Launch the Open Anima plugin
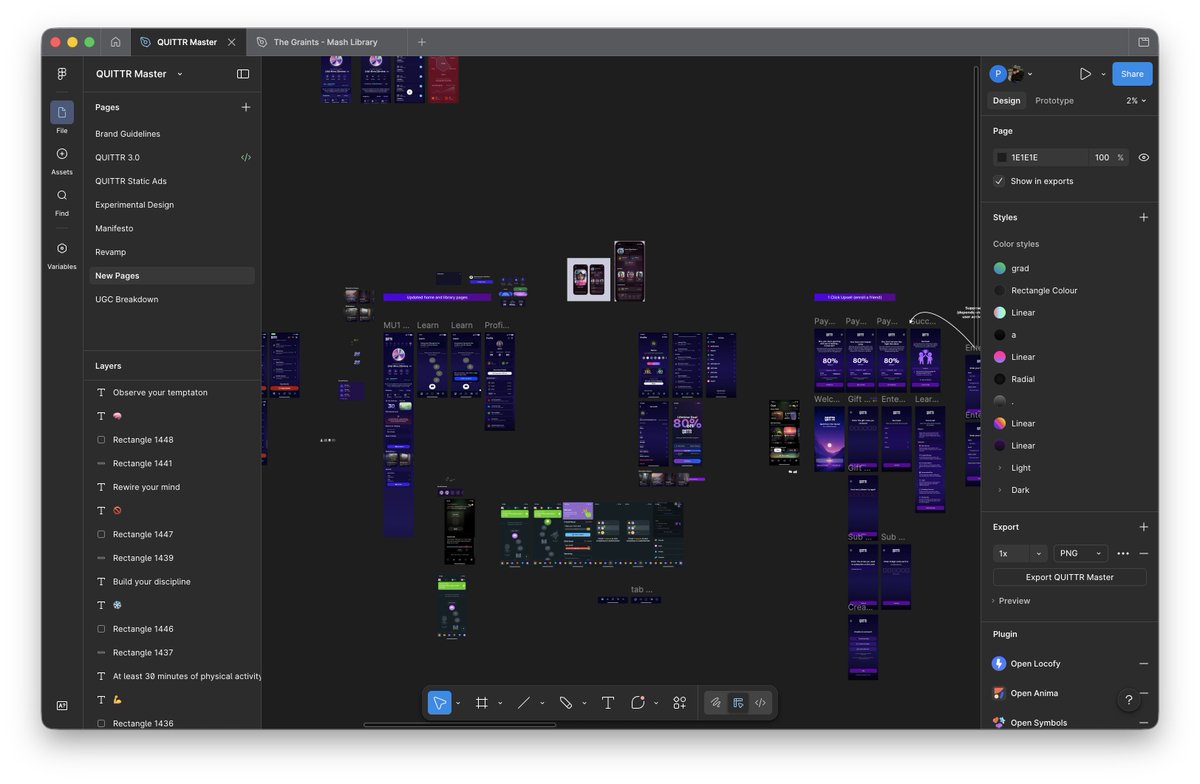This screenshot has height=784, width=1200. pos(1034,693)
